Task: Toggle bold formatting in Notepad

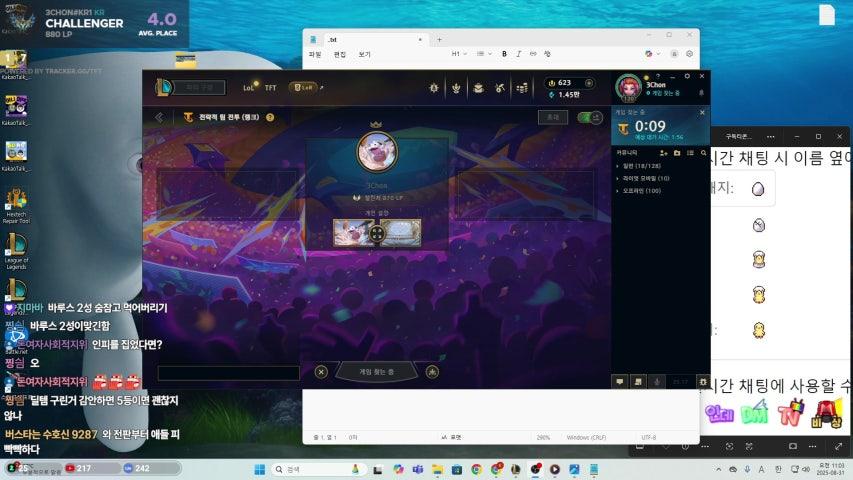Action: tap(504, 54)
